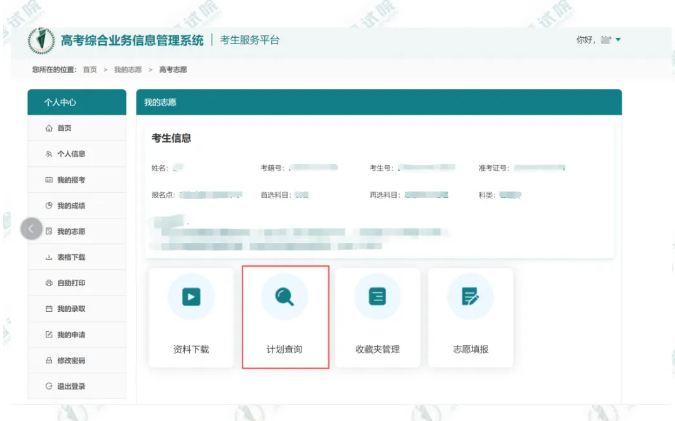
Task: Open 我的录取 sidebar entry
Action: tap(70, 309)
